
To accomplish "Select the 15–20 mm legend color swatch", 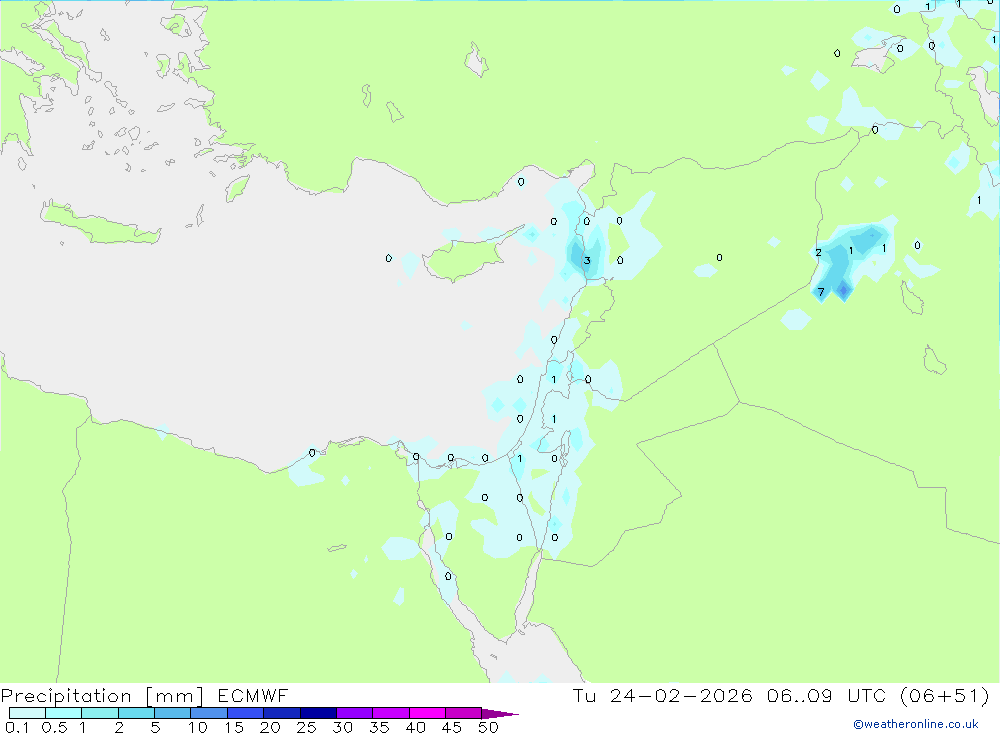I will pyautogui.click(x=245, y=713).
